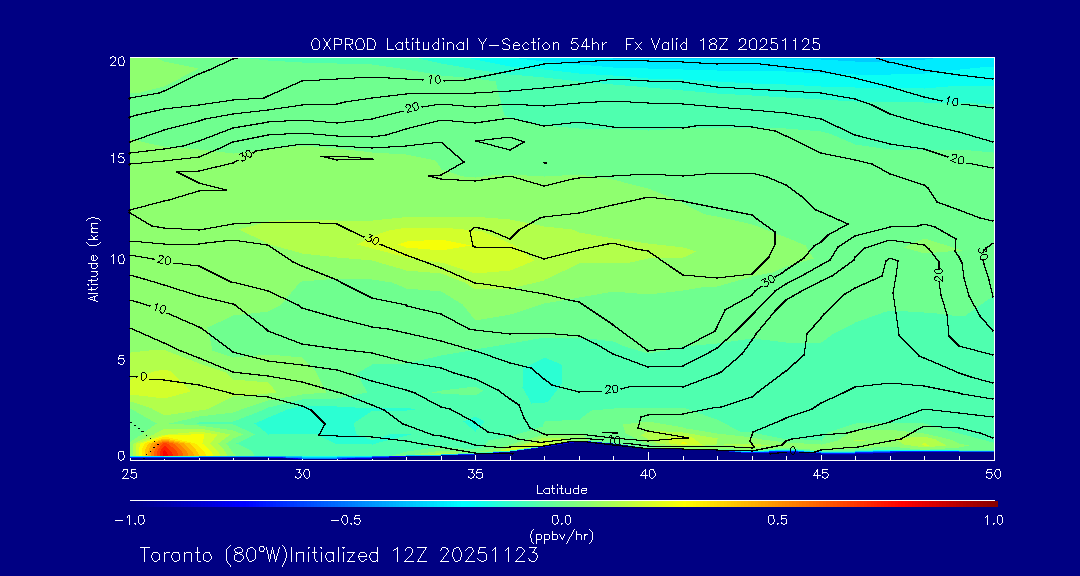The height and width of the screenshot is (576, 1080).
Task: Click the -1.0 label under the colorbar
Action: [x=130, y=520]
